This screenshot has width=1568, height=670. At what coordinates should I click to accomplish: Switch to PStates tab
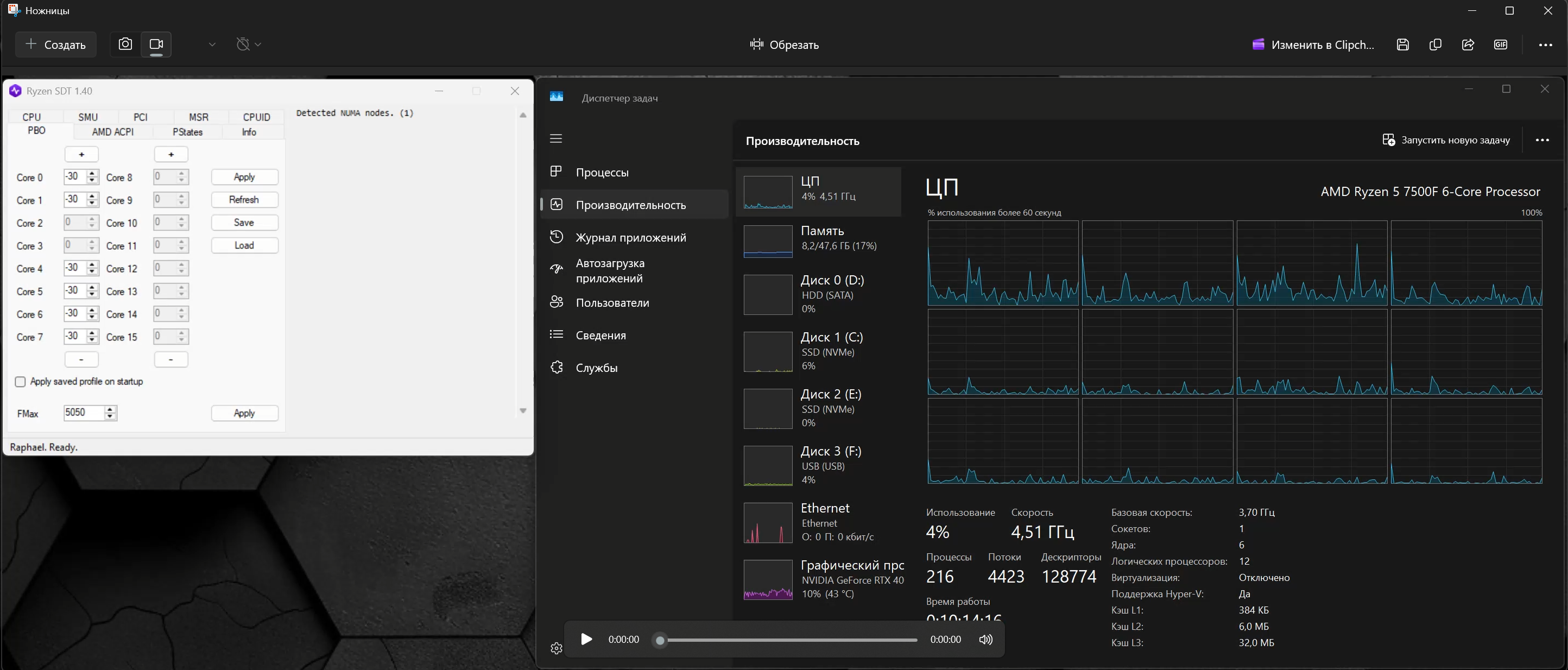click(187, 132)
